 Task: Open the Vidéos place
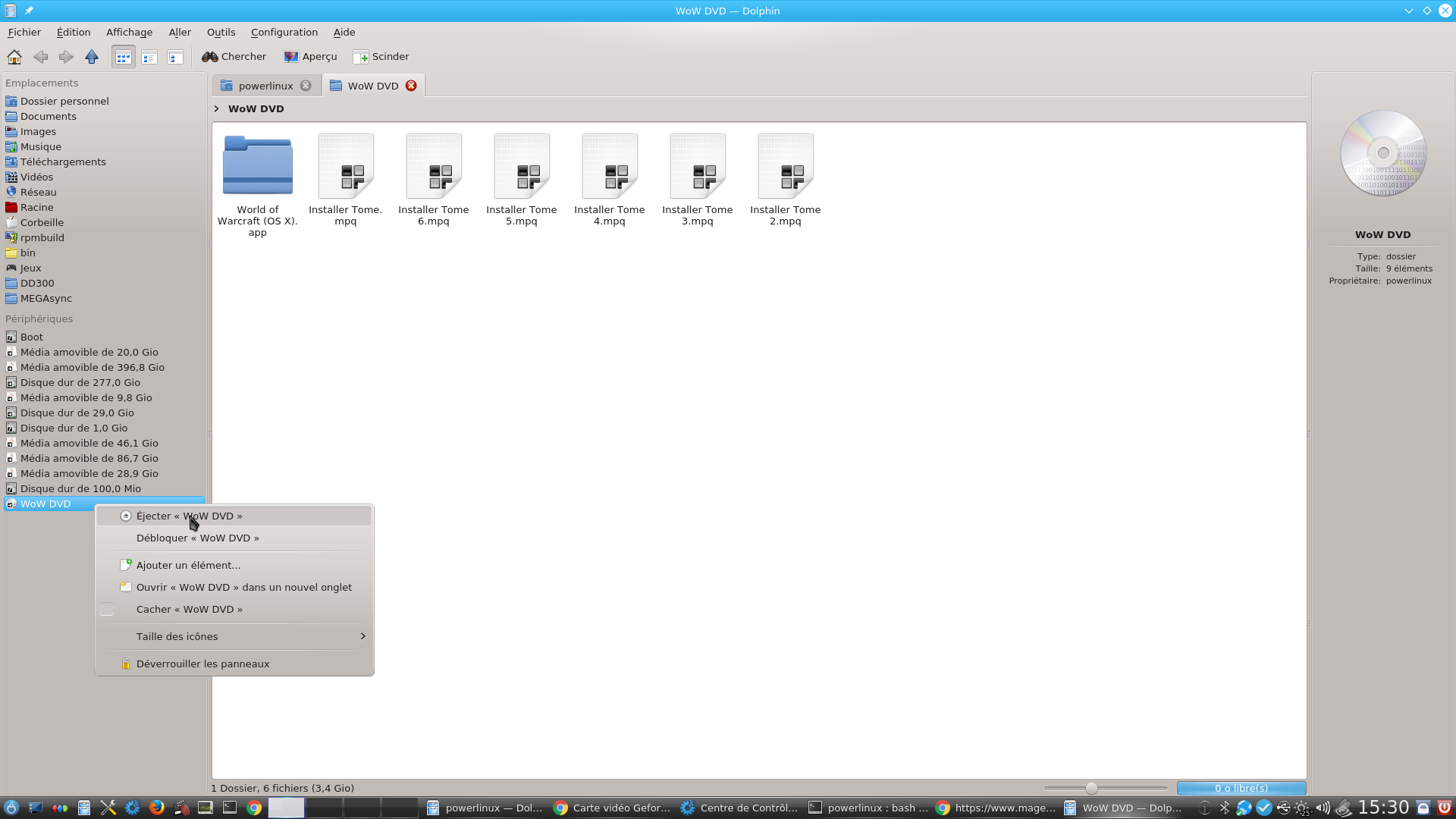click(104, 177)
